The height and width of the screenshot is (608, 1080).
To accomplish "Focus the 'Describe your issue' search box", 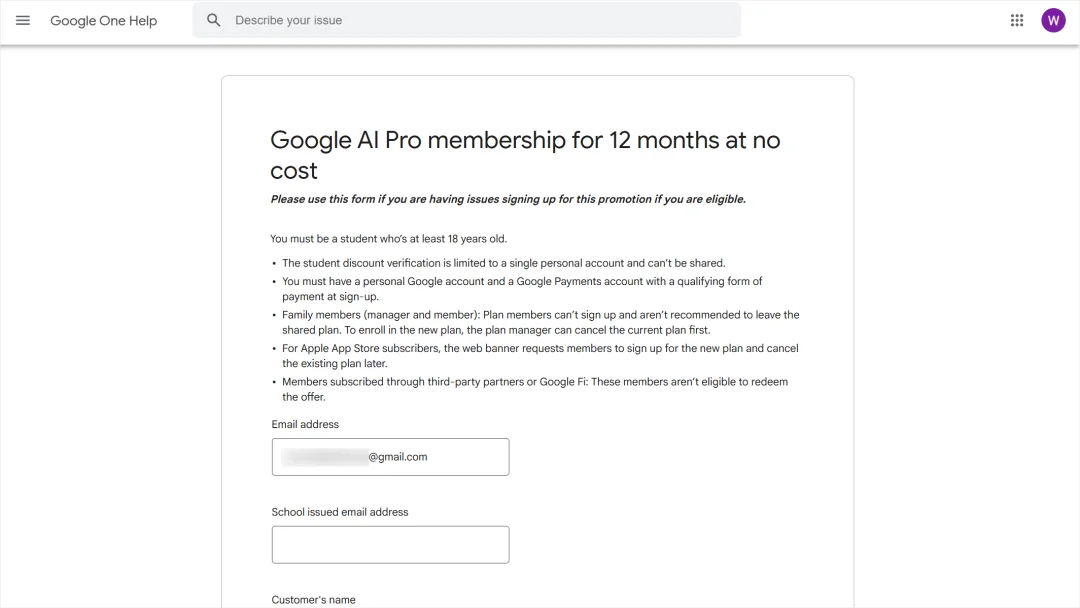I will click(x=480, y=20).
